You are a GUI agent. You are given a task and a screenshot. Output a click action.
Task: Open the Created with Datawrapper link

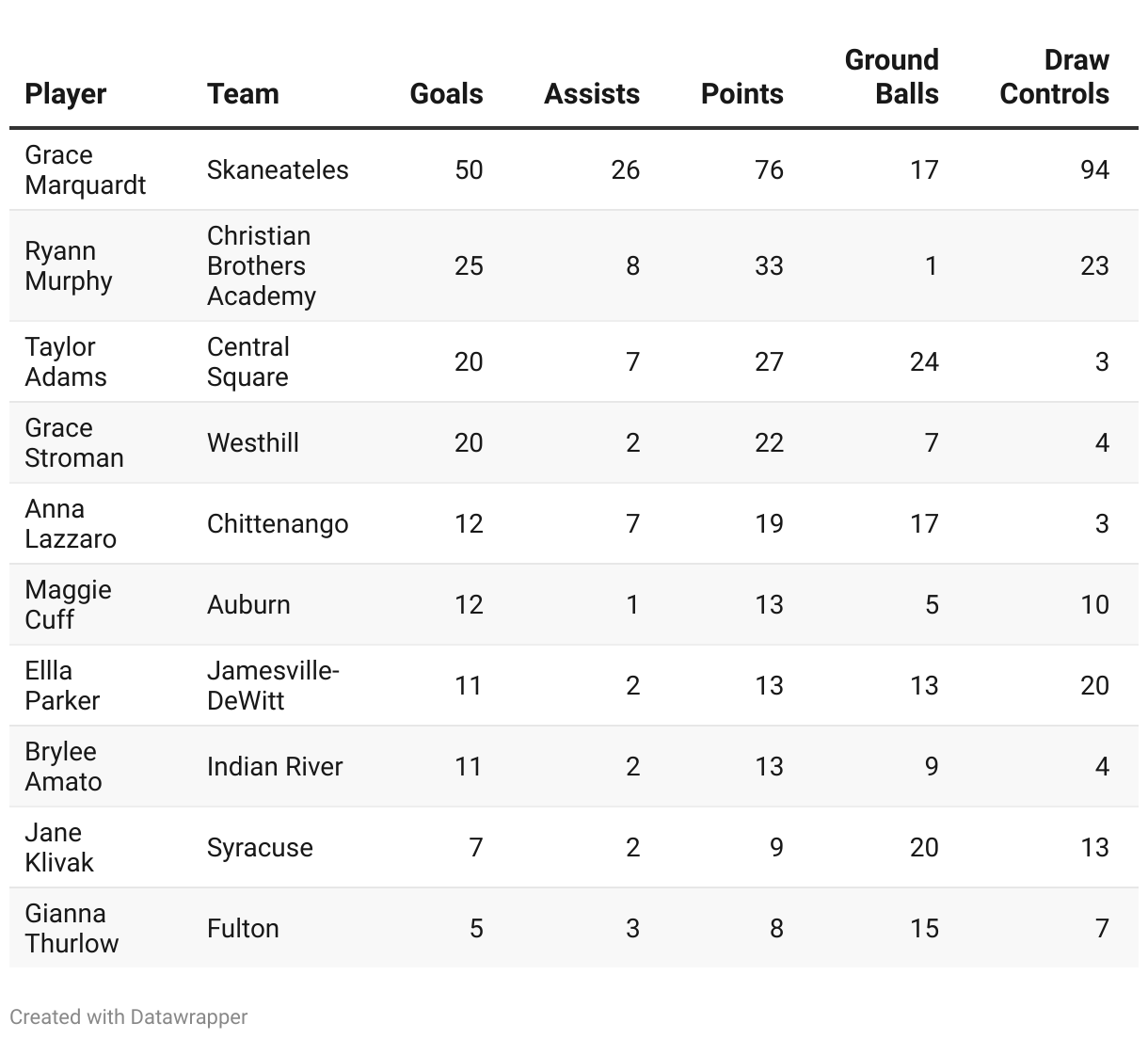coord(129,1017)
